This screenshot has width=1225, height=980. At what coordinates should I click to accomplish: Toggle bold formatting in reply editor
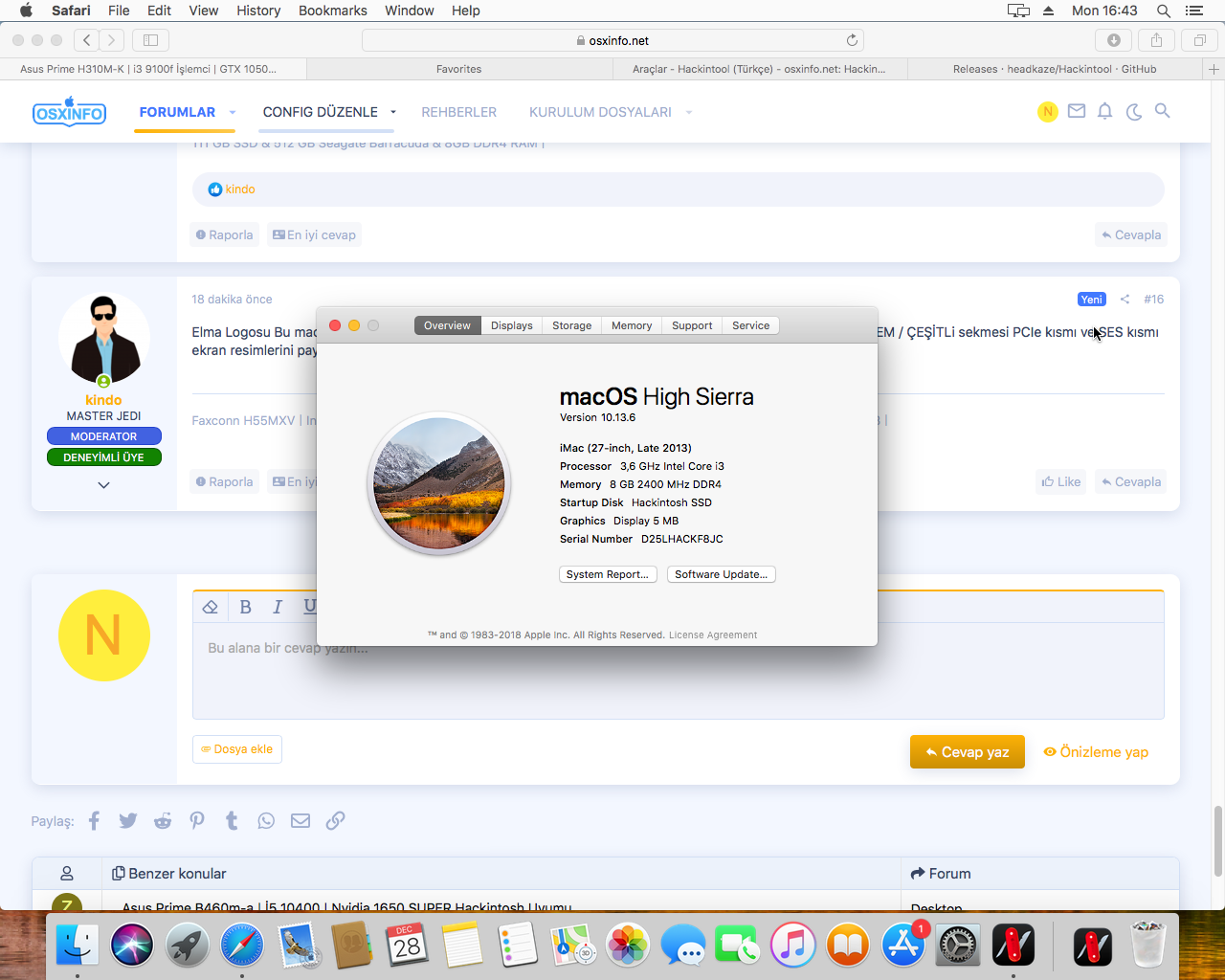tap(245, 607)
